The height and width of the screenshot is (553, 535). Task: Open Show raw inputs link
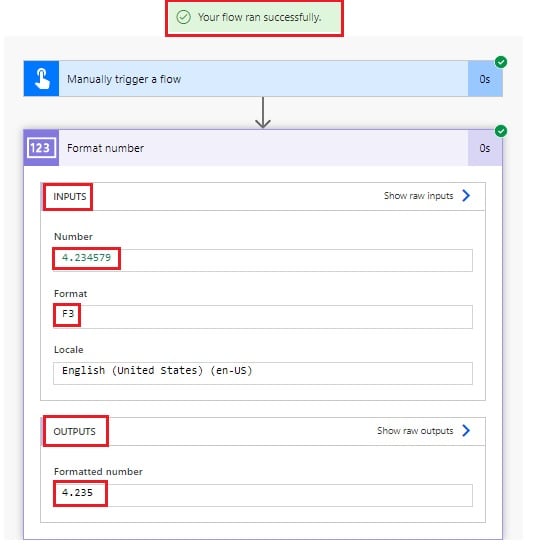click(x=418, y=196)
